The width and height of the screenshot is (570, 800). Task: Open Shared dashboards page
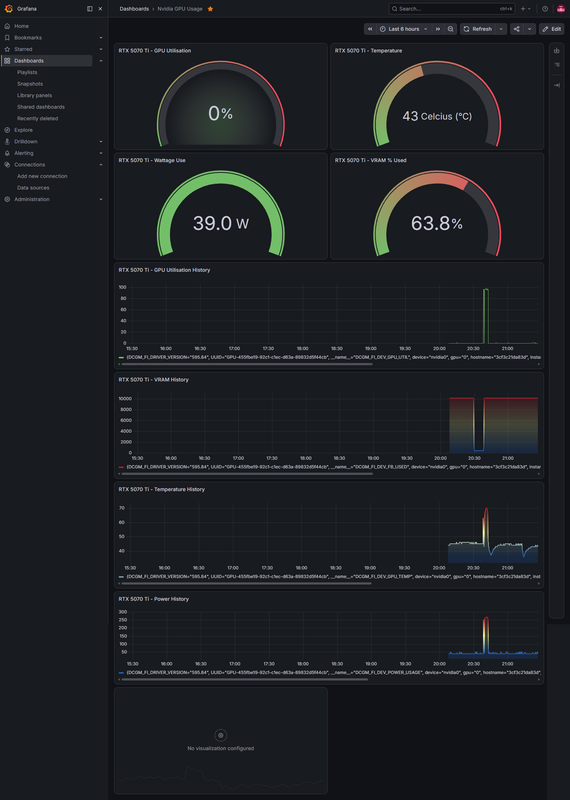tap(41, 107)
